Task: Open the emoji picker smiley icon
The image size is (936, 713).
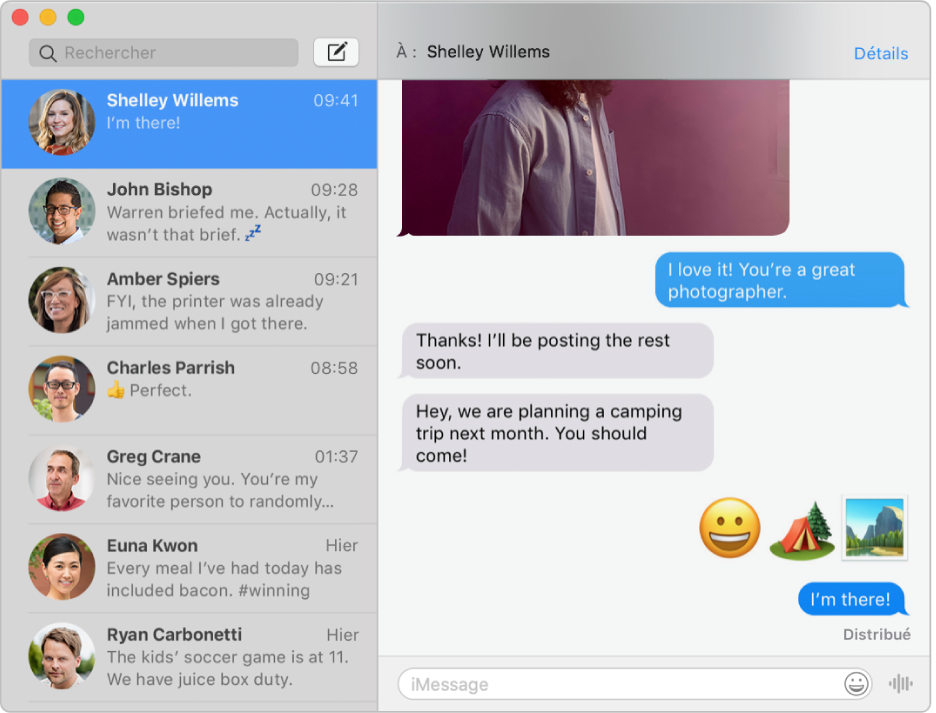Action: (856, 683)
